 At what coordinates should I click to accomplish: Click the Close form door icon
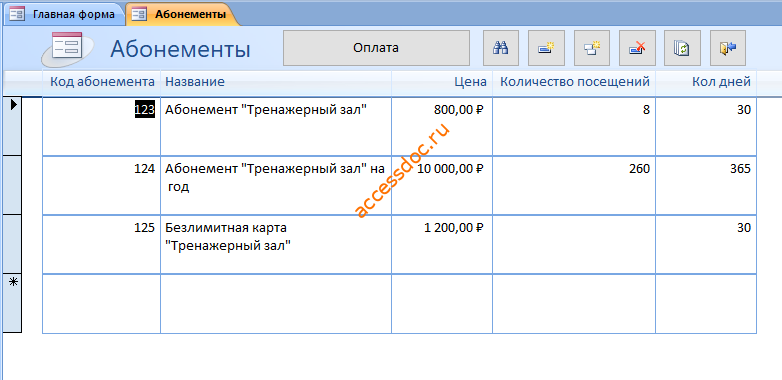pos(728,48)
